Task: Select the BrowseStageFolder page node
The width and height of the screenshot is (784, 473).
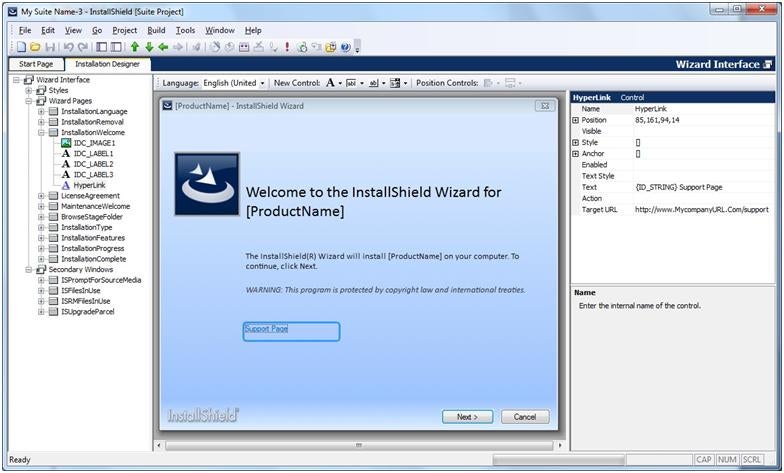Action: 92,217
